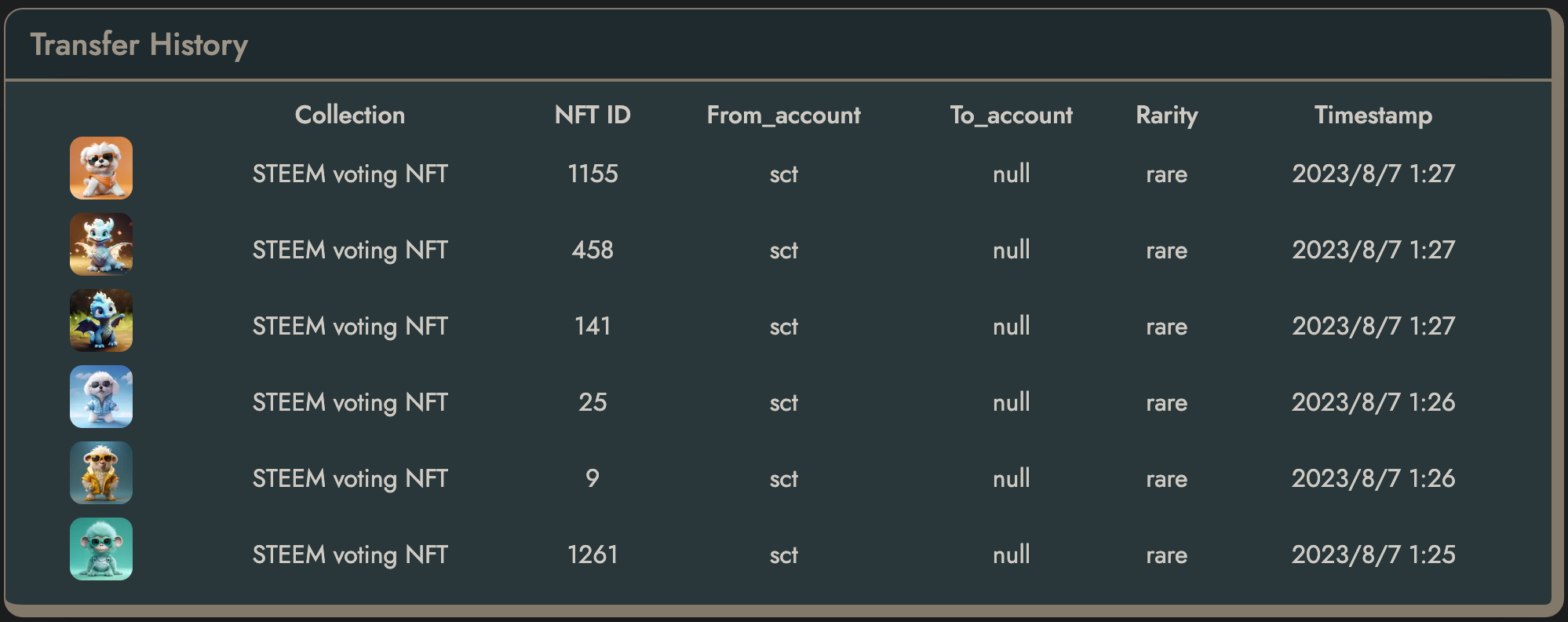Viewport: 1568px width, 622px height.
Task: Select NFT ID 458 cell
Action: coord(593,250)
